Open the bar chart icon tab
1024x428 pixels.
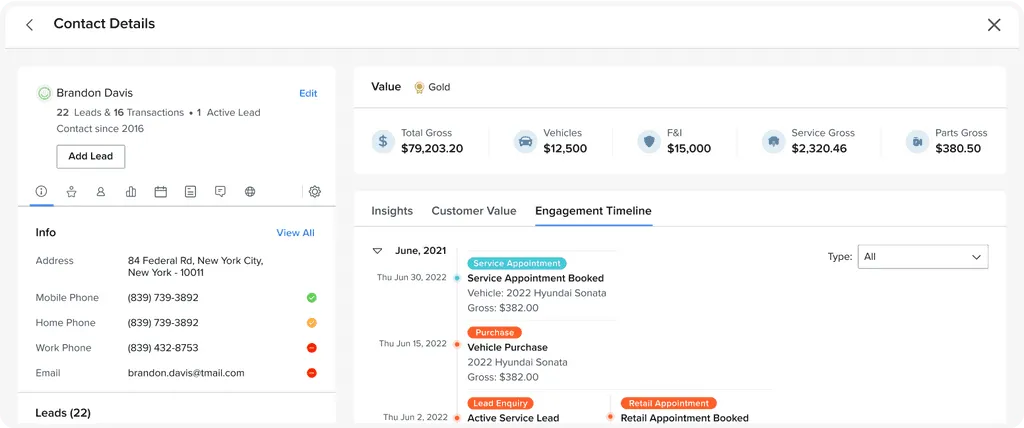tap(131, 191)
